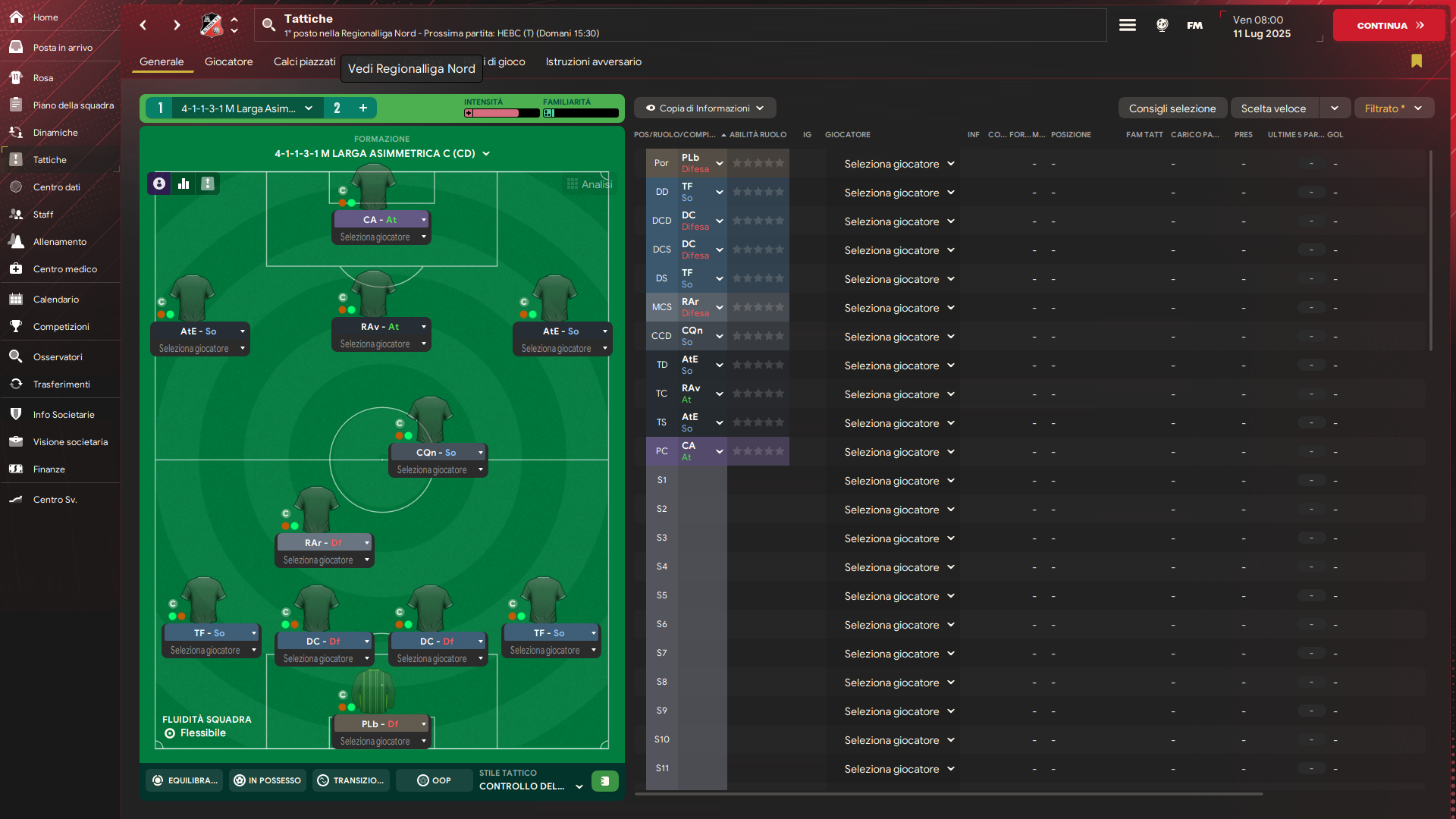The height and width of the screenshot is (819, 1456).
Task: Open OOP out-of-possession instructions
Action: (434, 780)
